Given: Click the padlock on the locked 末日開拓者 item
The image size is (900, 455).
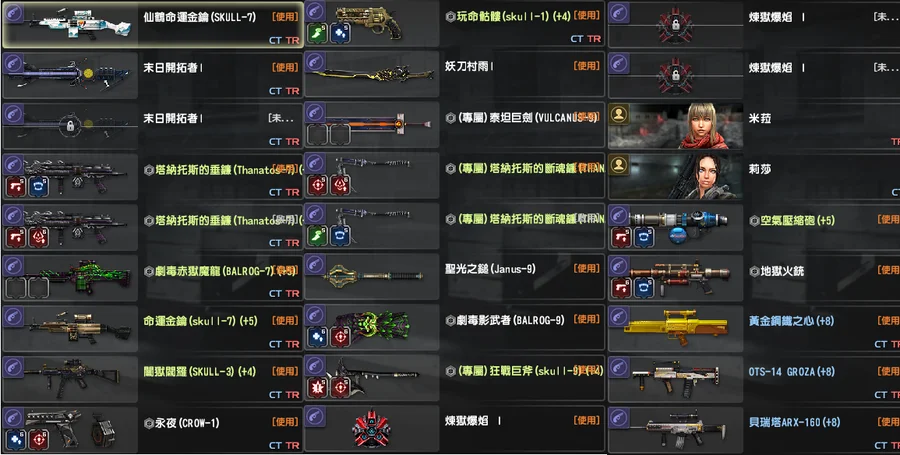Looking at the screenshot, I should [69, 125].
